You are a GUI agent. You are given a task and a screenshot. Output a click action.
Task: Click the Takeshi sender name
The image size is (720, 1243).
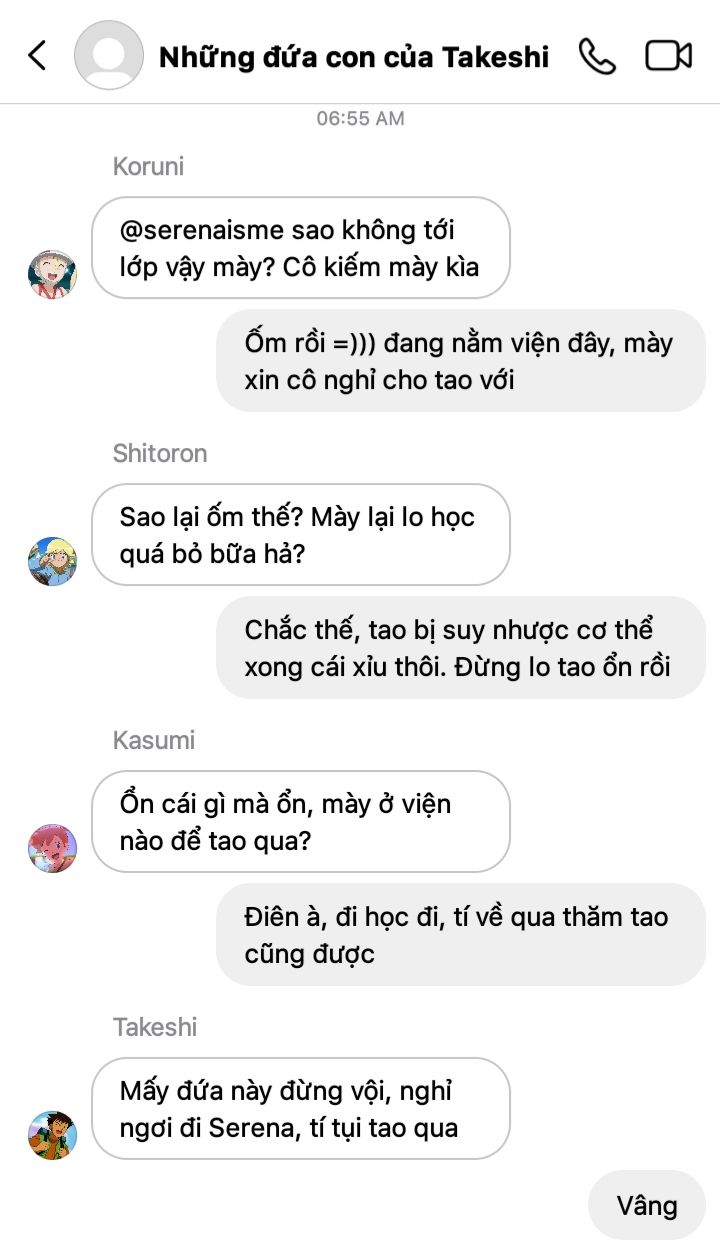click(x=155, y=1027)
